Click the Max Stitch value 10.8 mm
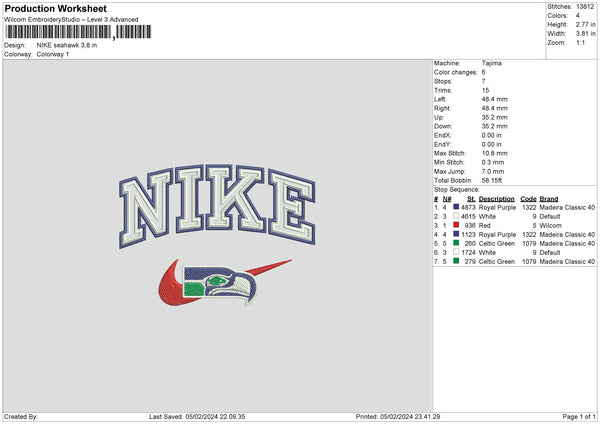The image size is (600, 424). pos(494,153)
